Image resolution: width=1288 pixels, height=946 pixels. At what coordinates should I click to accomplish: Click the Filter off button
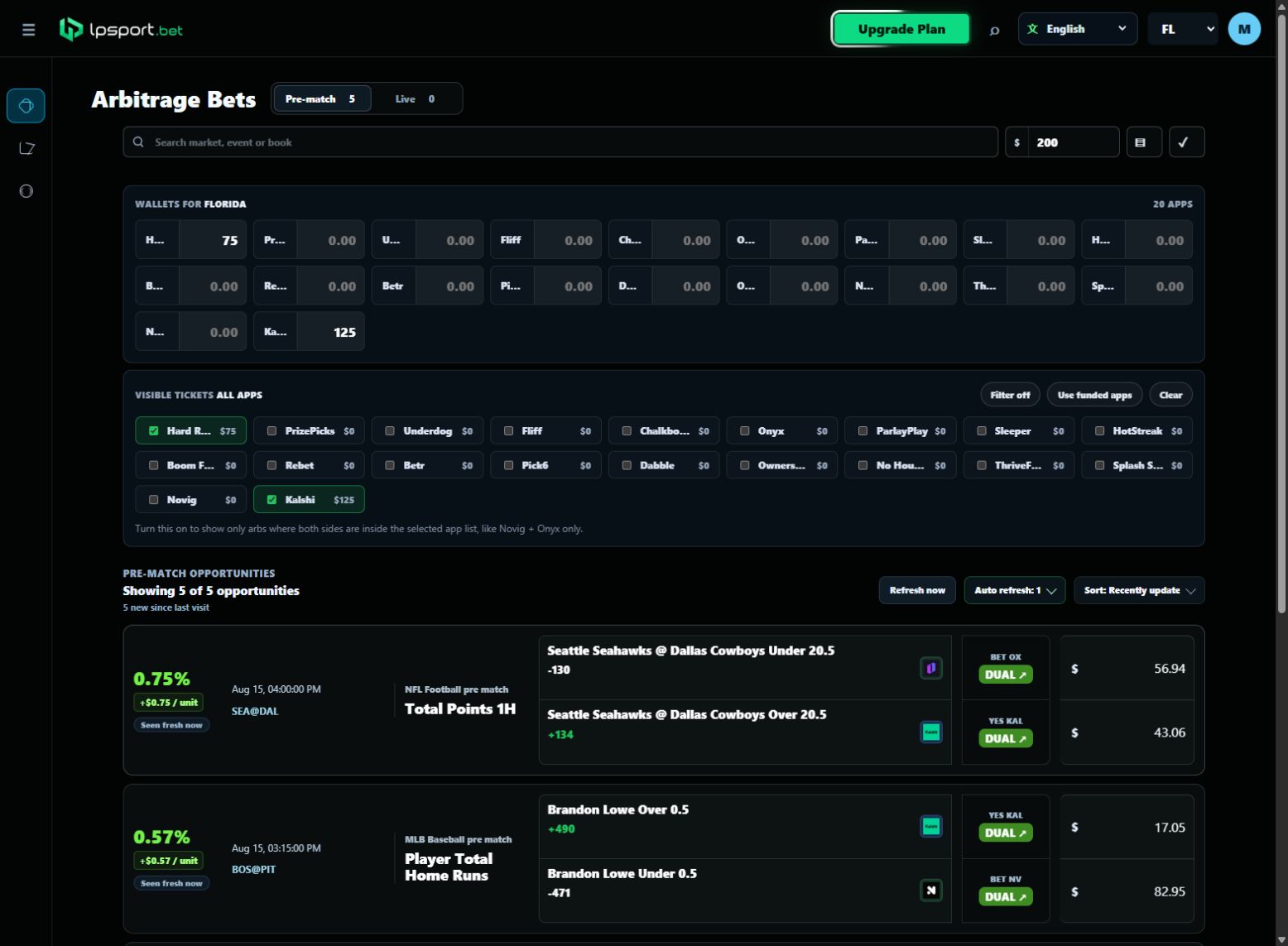tap(1010, 395)
